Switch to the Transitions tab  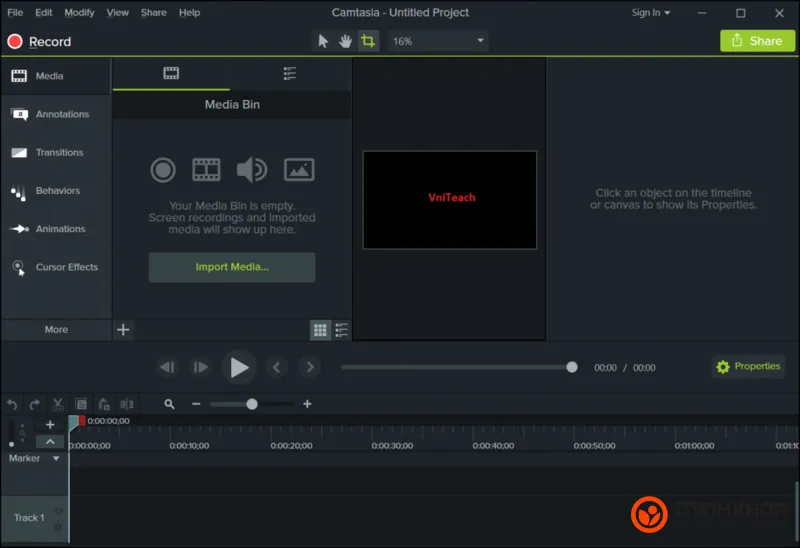(x=56, y=153)
